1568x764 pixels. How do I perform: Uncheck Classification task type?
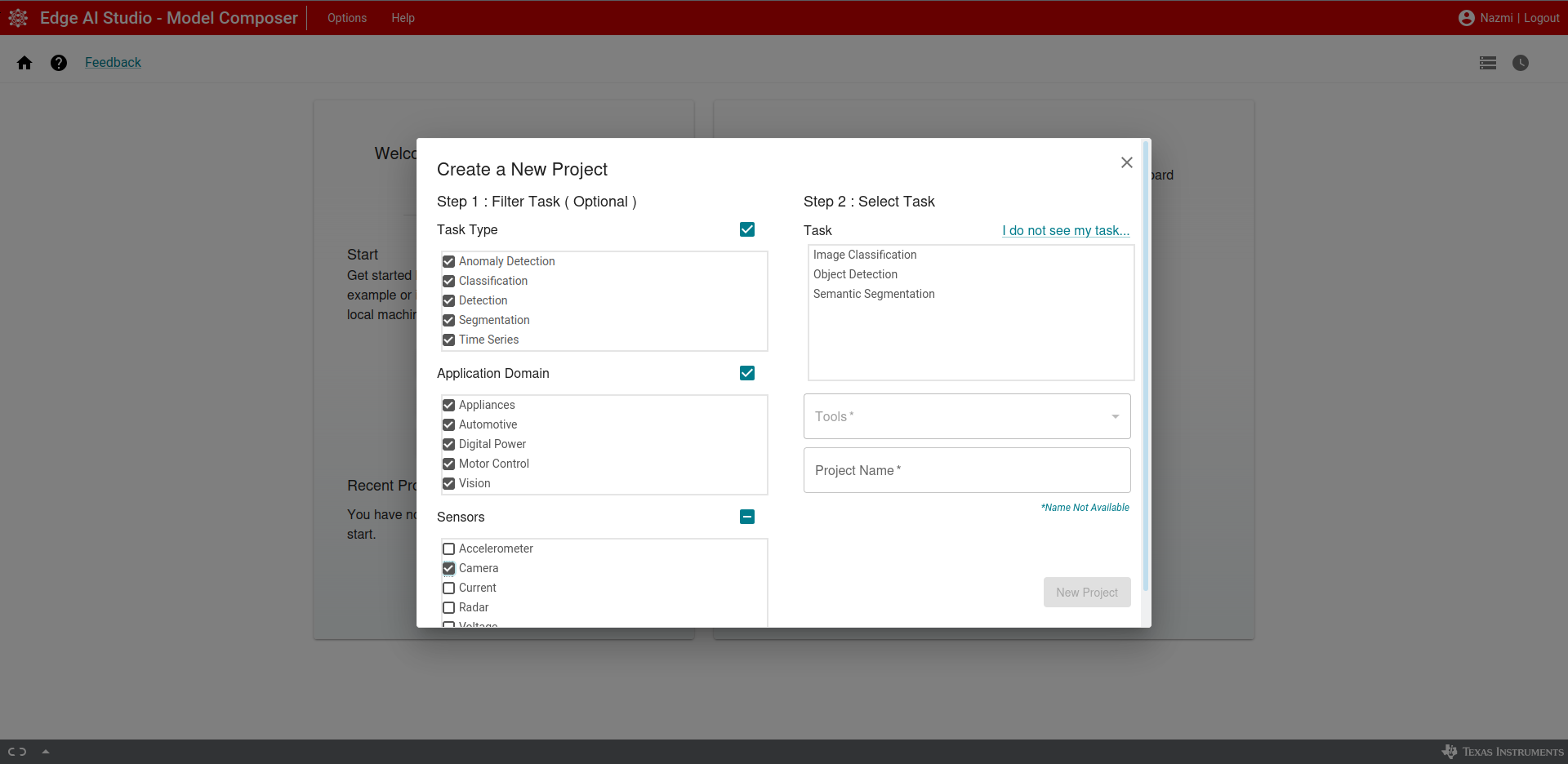coord(448,281)
